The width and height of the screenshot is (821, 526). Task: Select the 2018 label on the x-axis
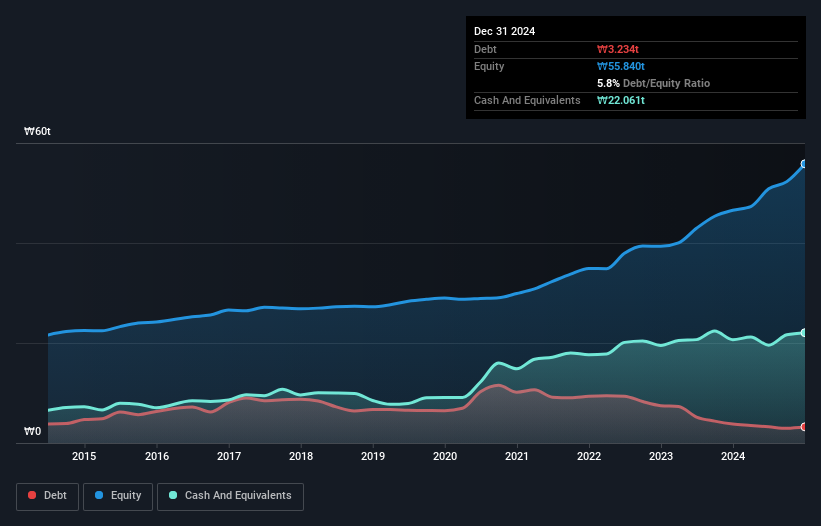click(x=301, y=456)
